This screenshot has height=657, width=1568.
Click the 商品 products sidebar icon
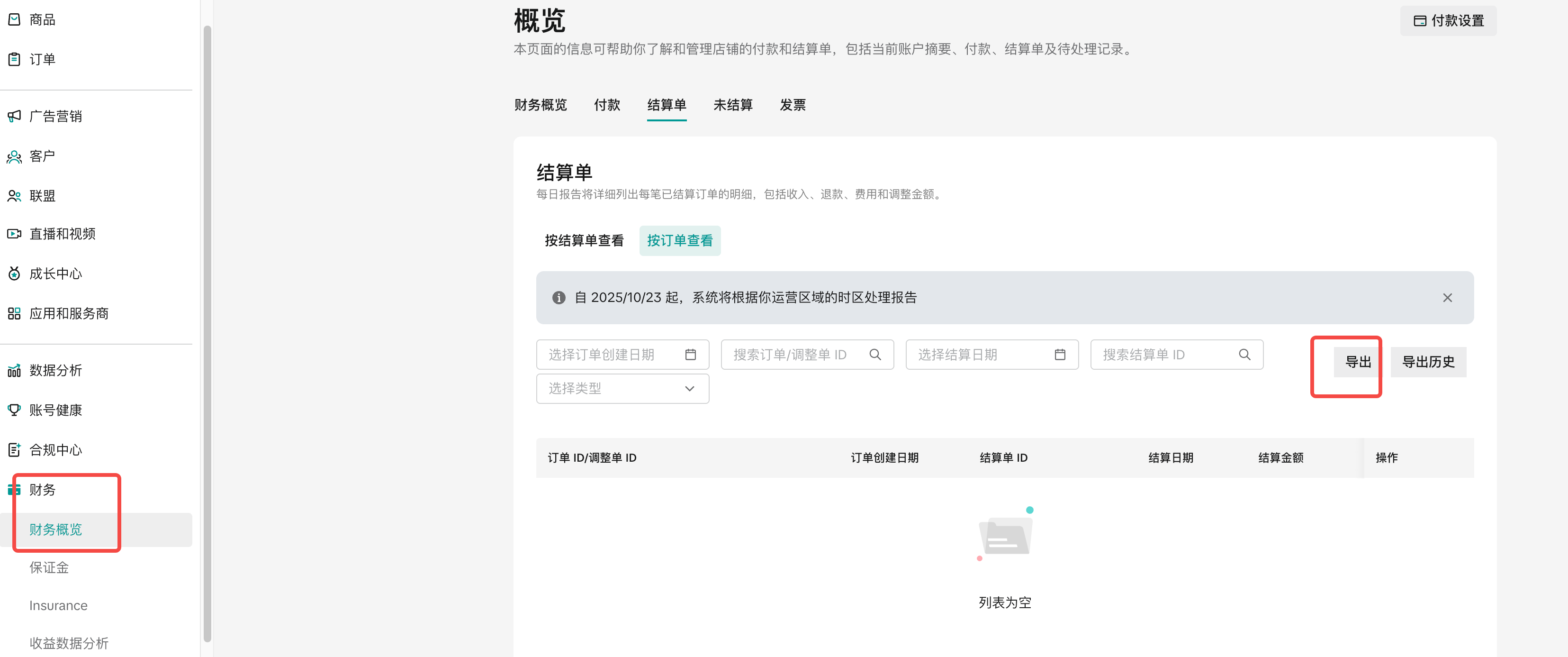pos(14,19)
